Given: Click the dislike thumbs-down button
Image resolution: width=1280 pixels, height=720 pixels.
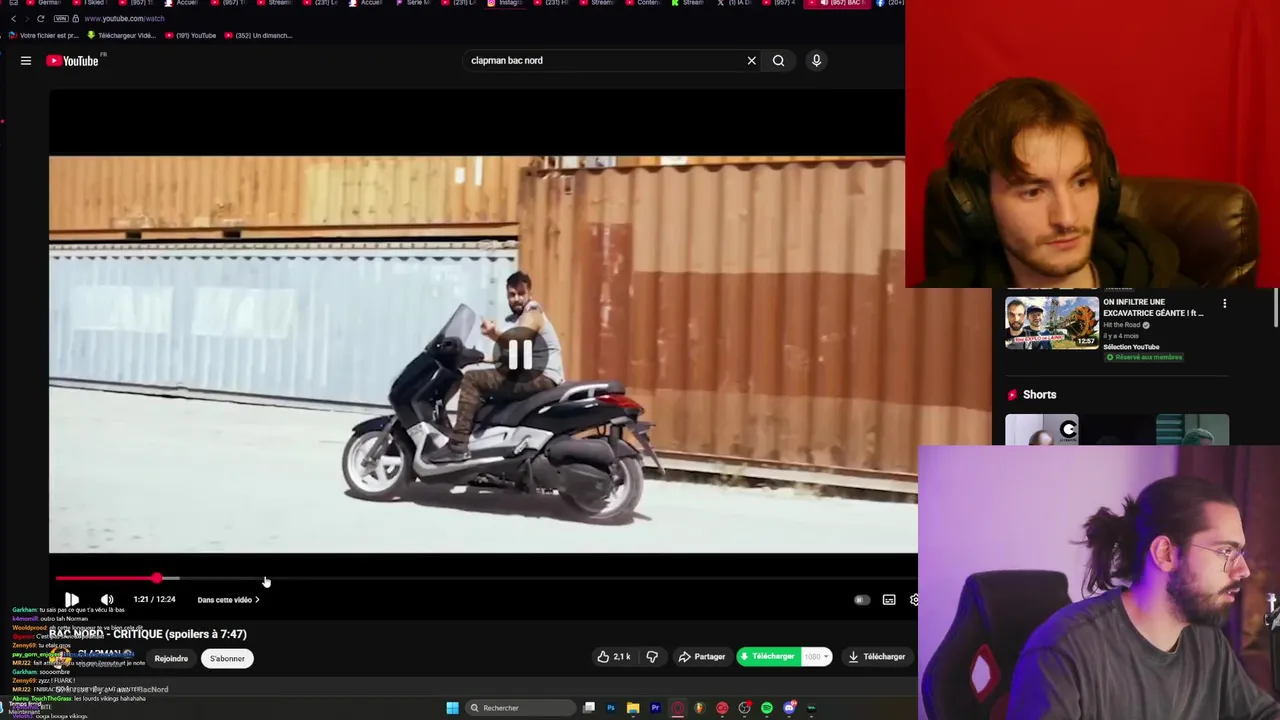Looking at the screenshot, I should click(x=652, y=657).
